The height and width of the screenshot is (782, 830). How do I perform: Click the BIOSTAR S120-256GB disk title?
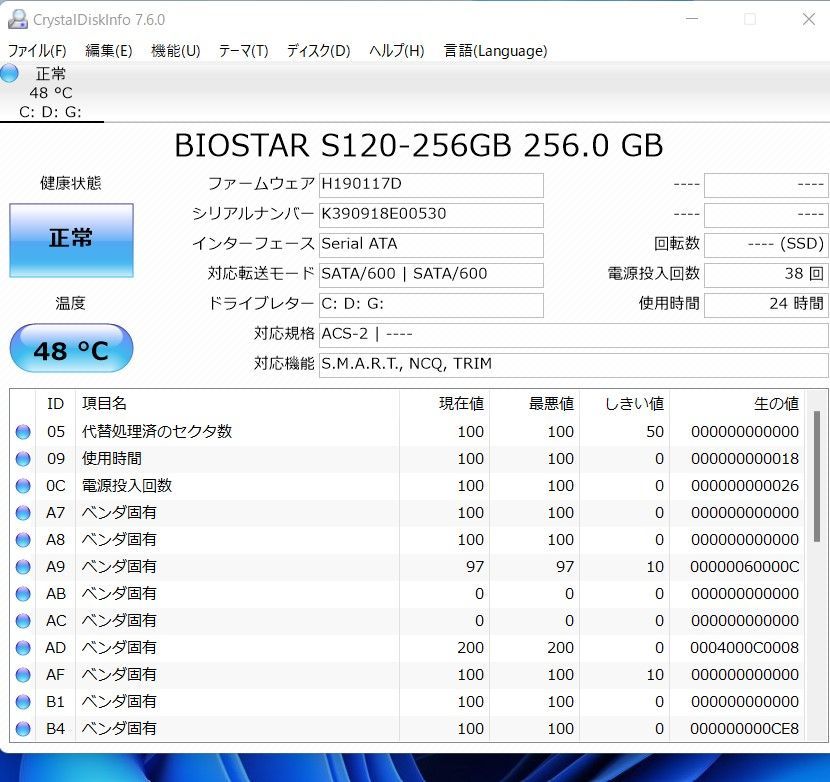click(418, 146)
